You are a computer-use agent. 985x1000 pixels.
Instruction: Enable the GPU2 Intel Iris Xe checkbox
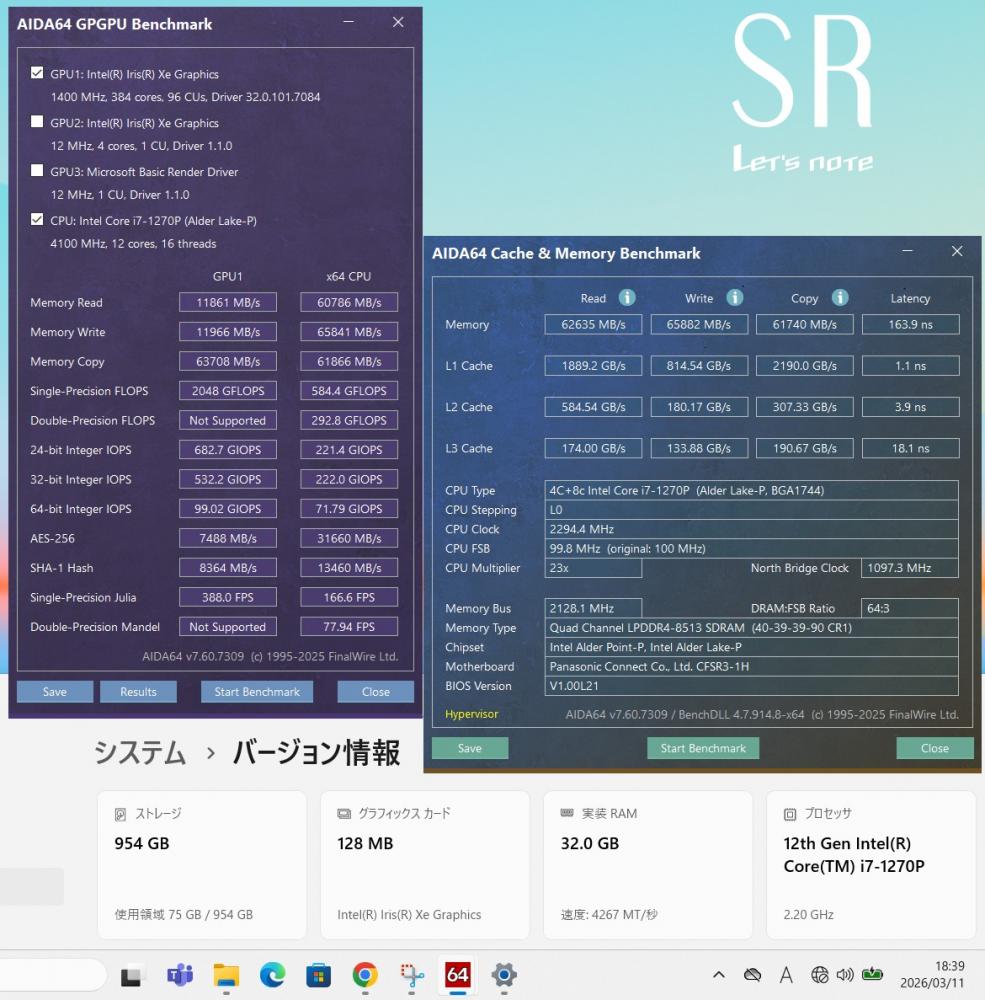click(37, 122)
